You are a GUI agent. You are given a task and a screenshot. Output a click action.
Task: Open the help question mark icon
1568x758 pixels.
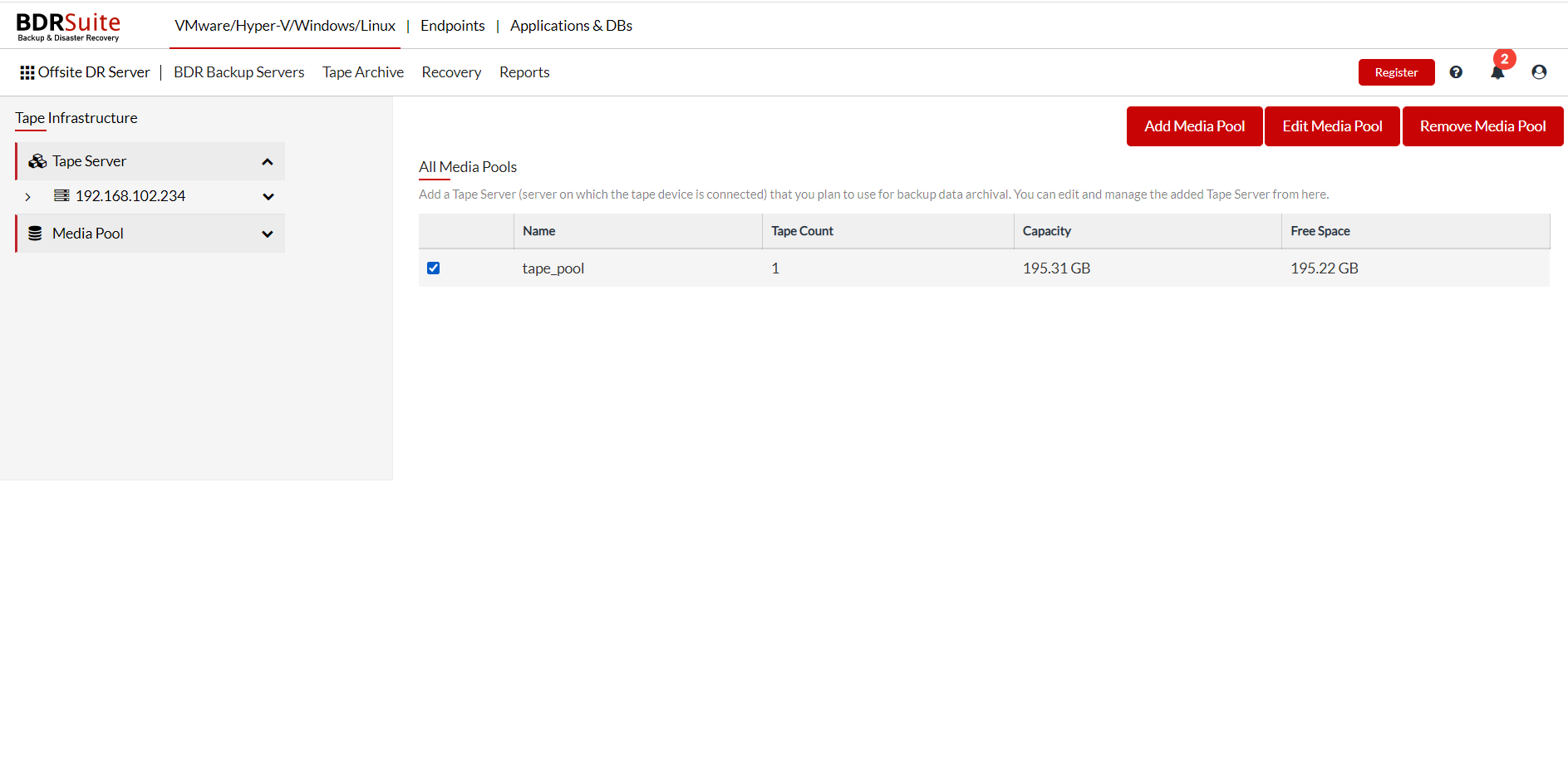point(1456,72)
